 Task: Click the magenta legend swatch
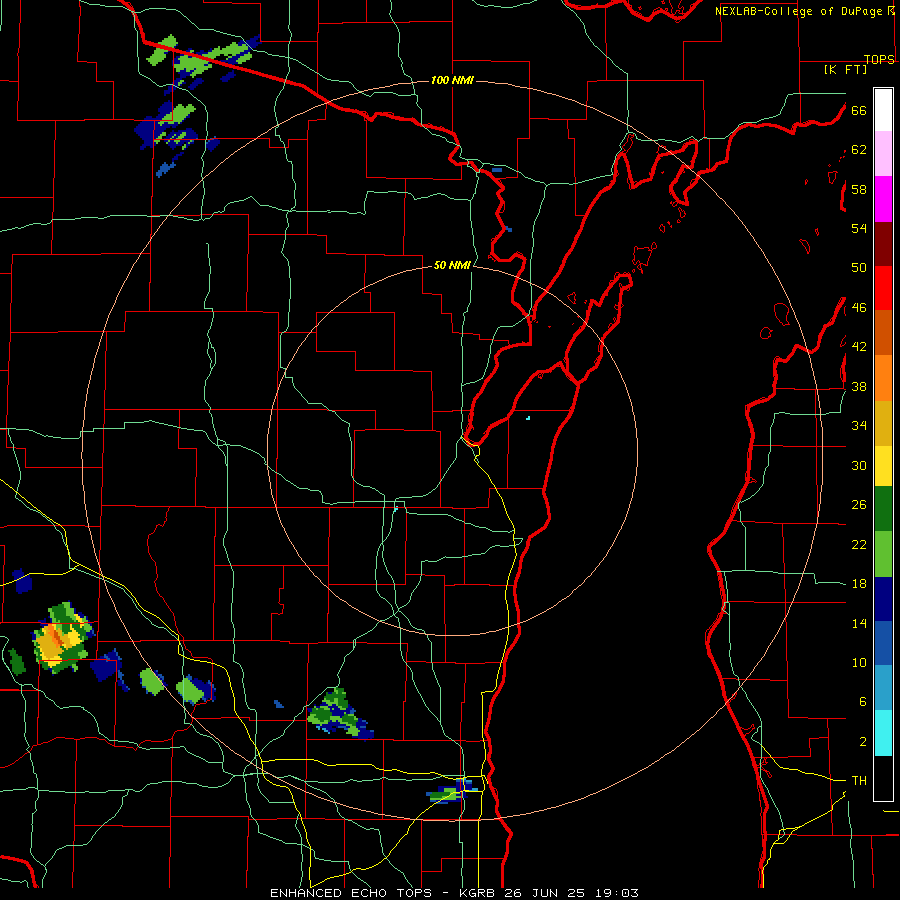coord(883,199)
